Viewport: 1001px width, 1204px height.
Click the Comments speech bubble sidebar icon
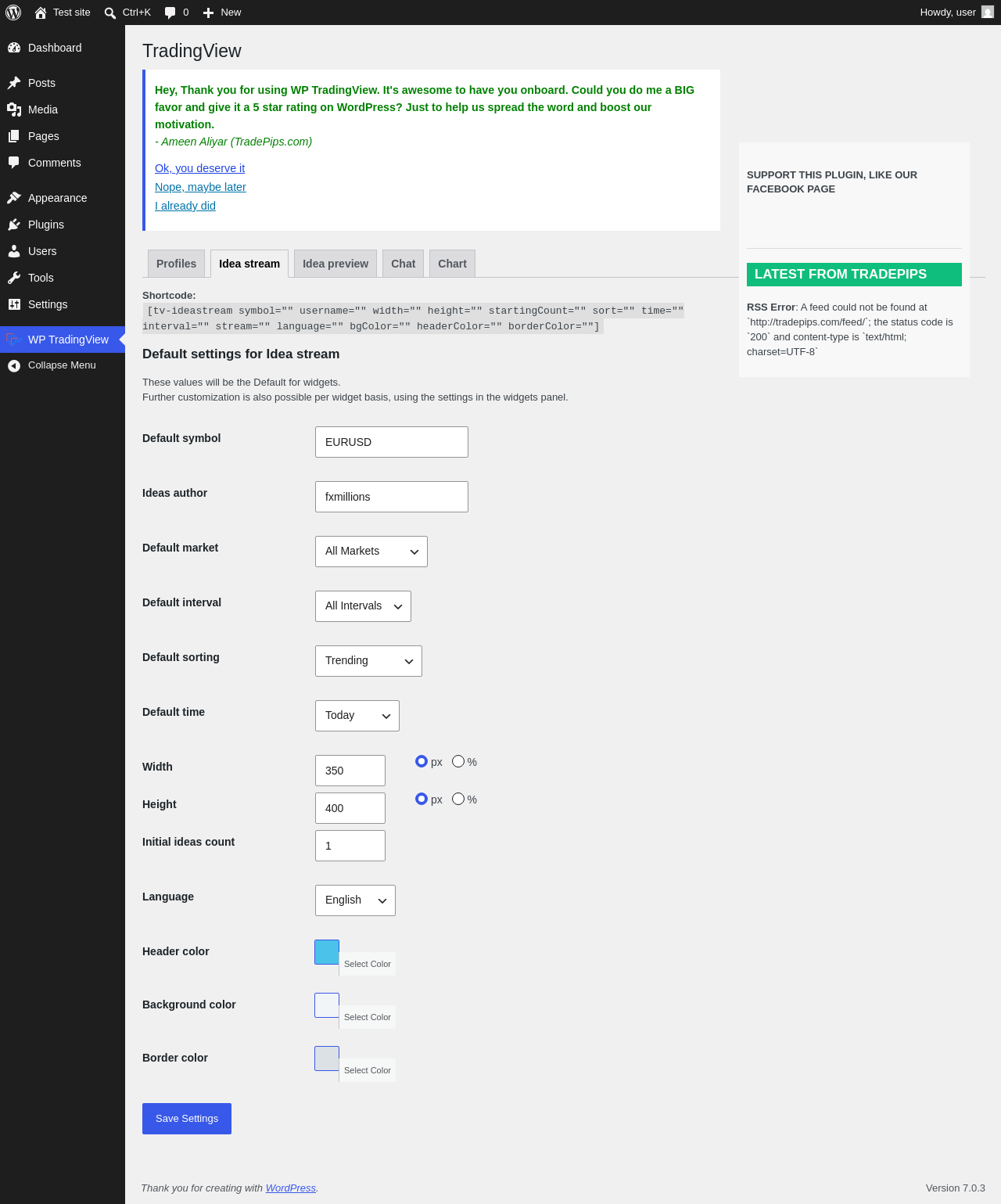[x=14, y=163]
